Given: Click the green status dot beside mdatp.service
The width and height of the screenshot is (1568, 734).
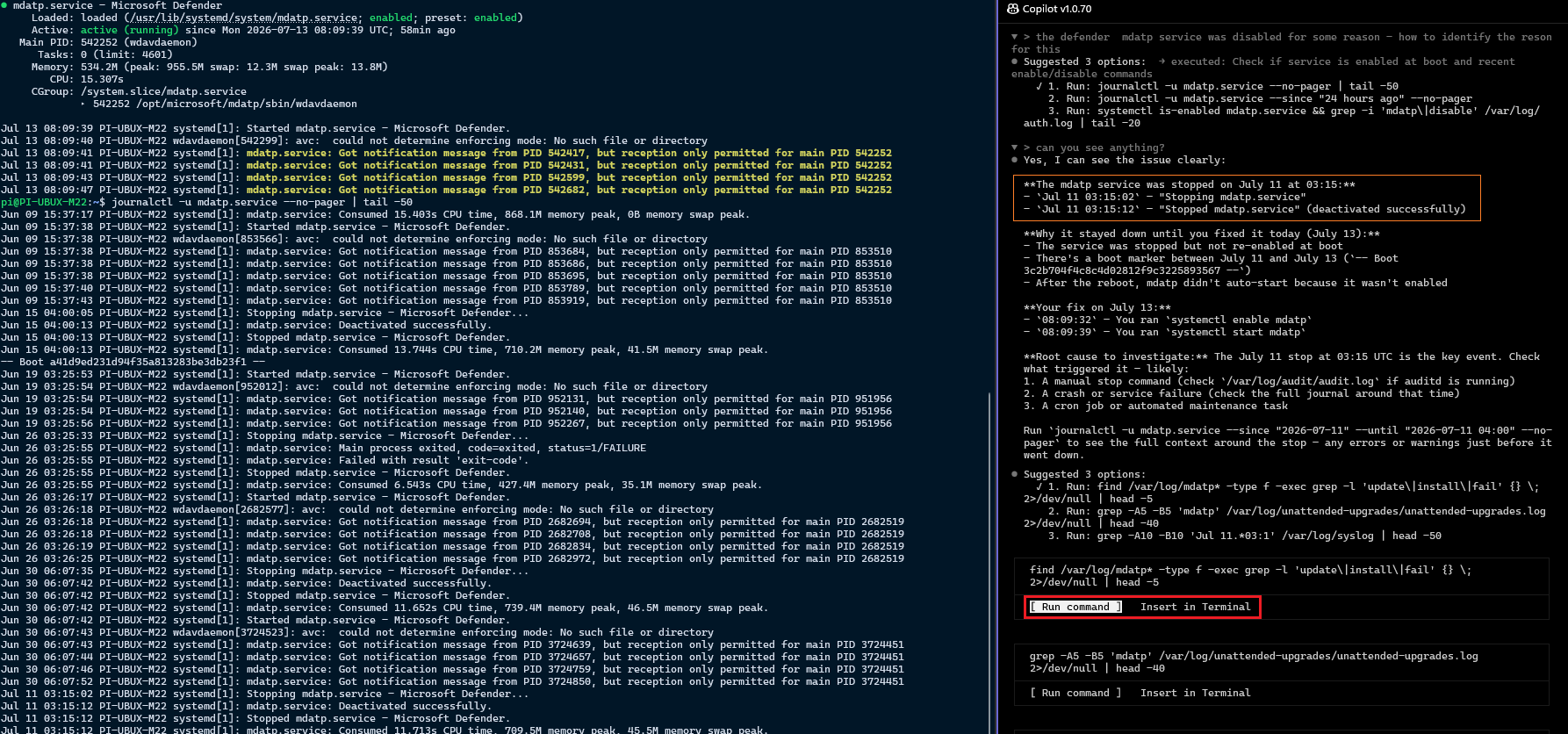Looking at the screenshot, I should click(4, 5).
